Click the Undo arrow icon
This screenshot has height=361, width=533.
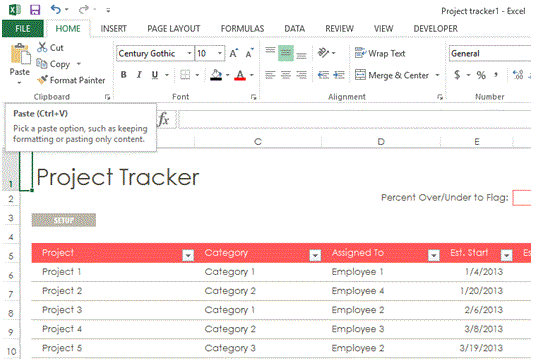[x=56, y=9]
